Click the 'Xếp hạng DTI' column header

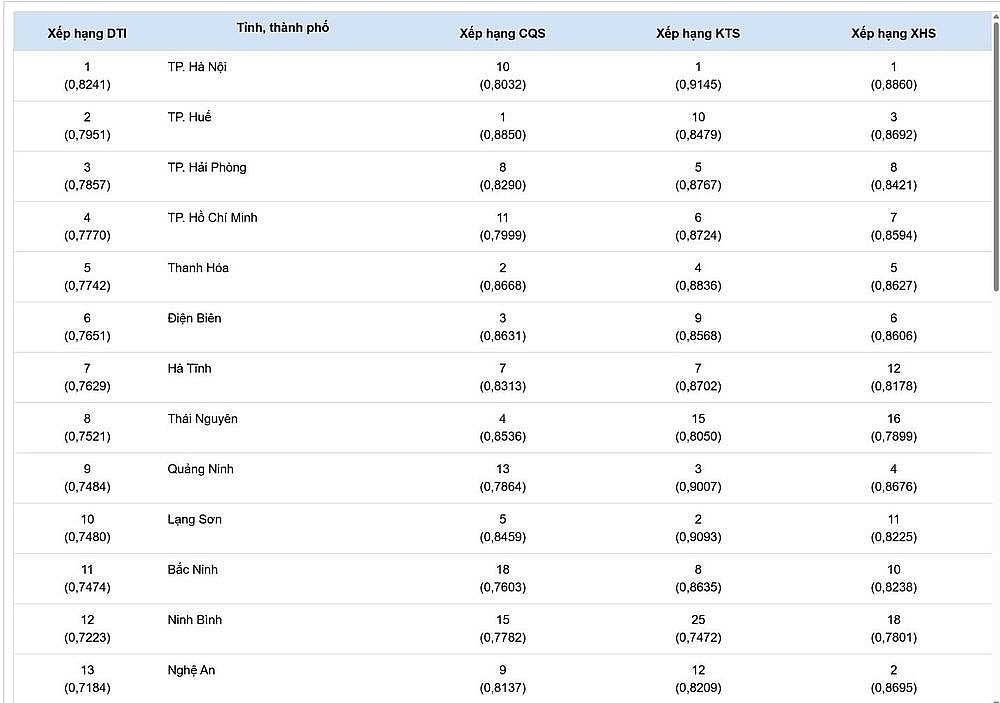point(87,33)
